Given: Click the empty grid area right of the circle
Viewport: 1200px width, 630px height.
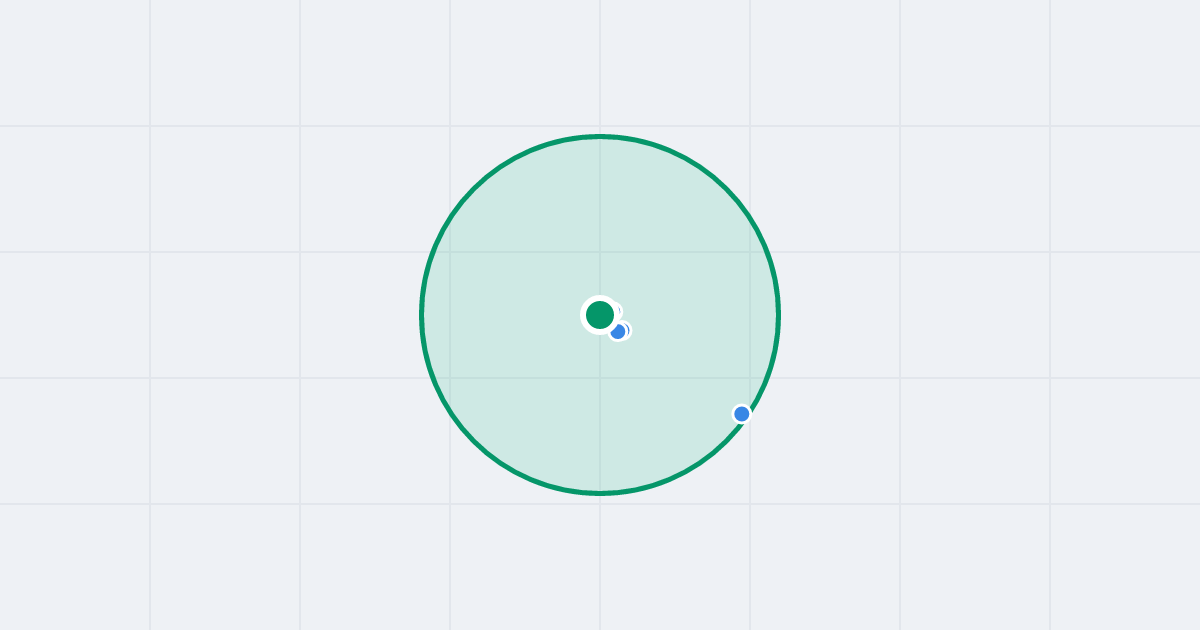Looking at the screenshot, I should (x=990, y=315).
